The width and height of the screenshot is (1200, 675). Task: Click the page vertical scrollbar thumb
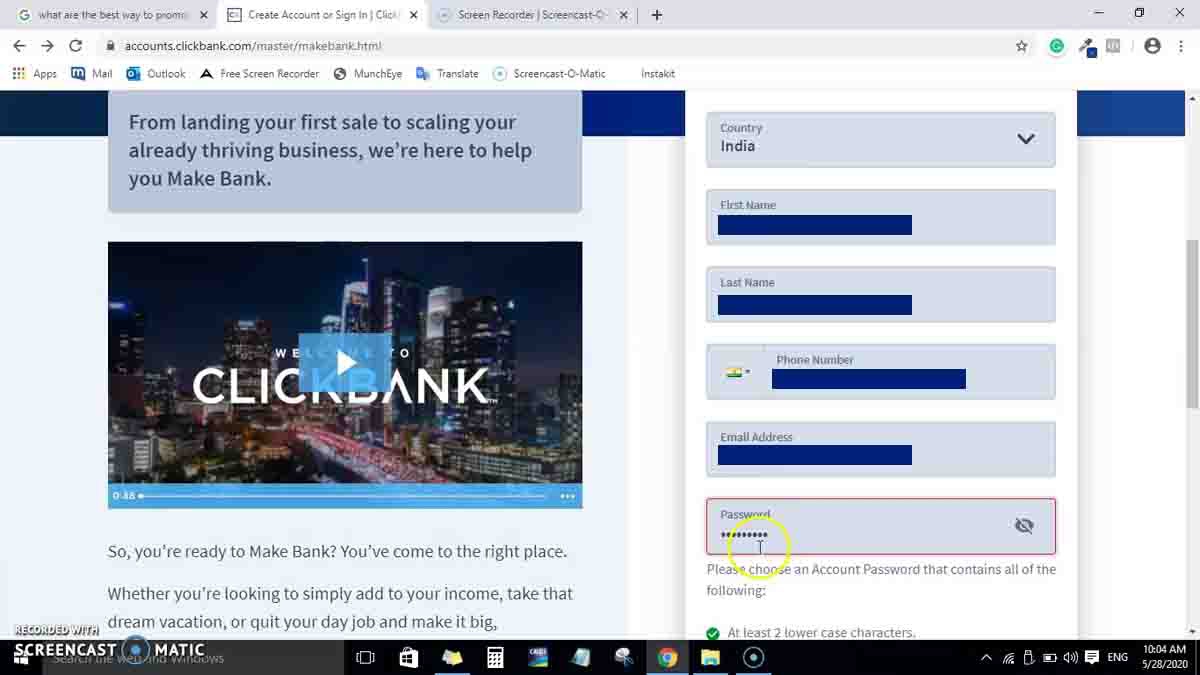(1192, 323)
